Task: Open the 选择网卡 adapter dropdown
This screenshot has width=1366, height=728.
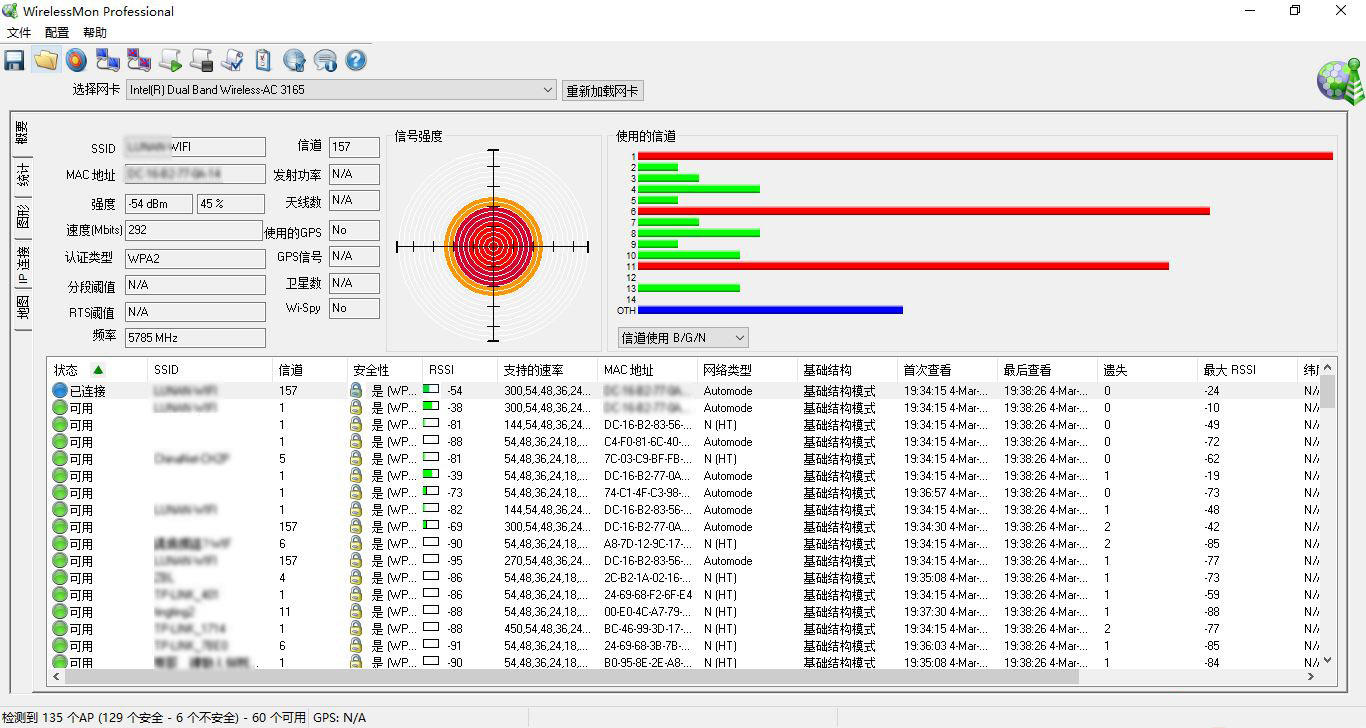Action: click(340, 90)
